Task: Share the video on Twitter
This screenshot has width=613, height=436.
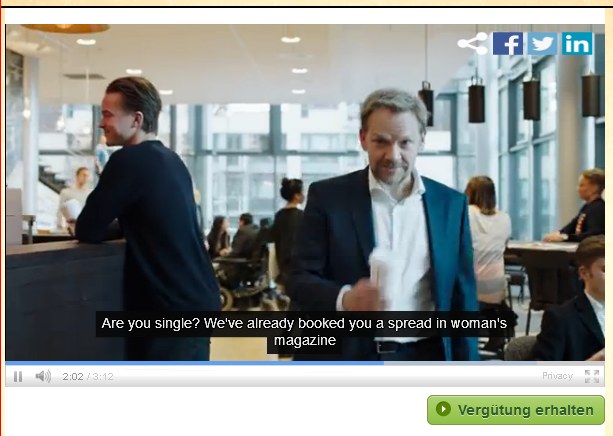Action: [x=542, y=43]
